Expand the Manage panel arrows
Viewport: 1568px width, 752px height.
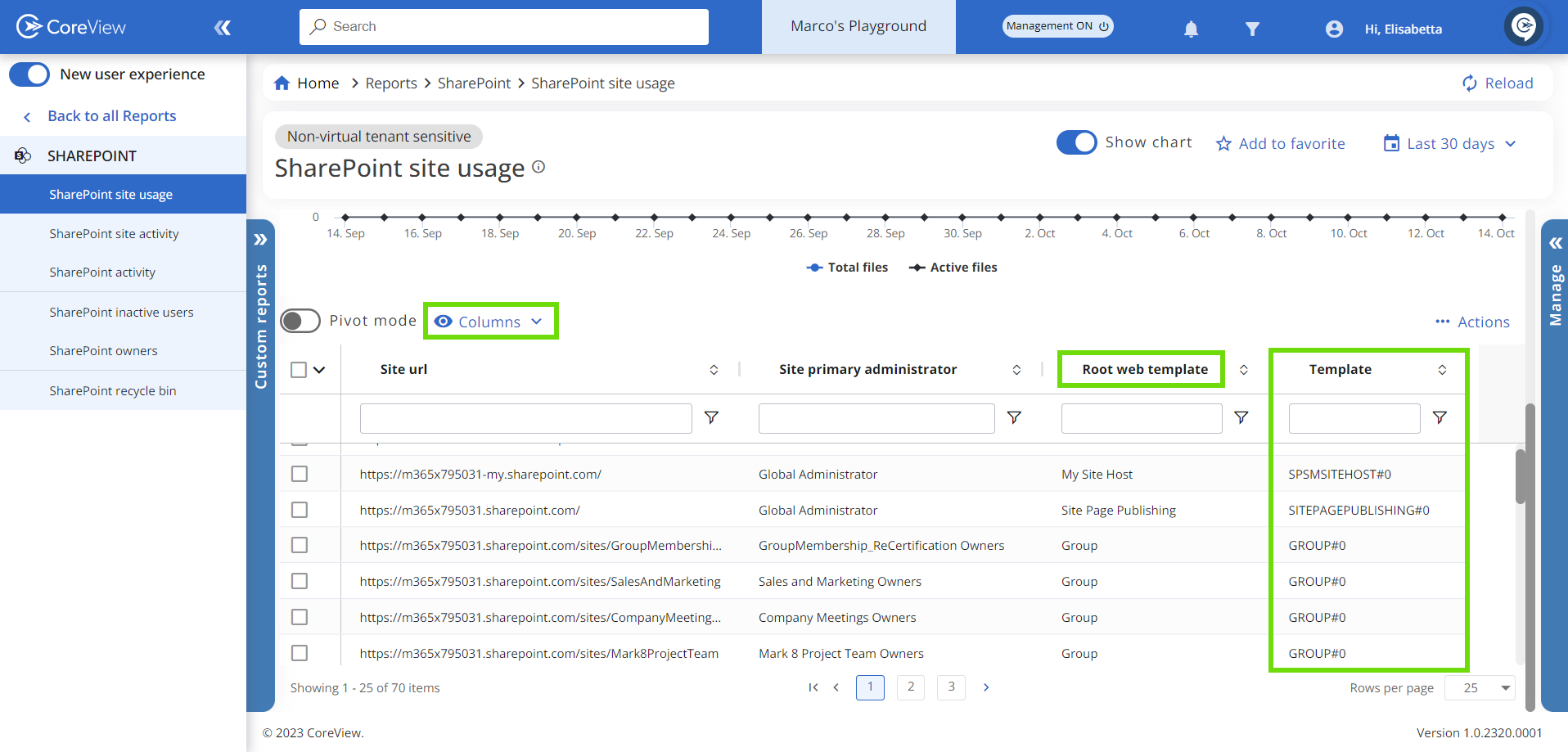(1556, 243)
